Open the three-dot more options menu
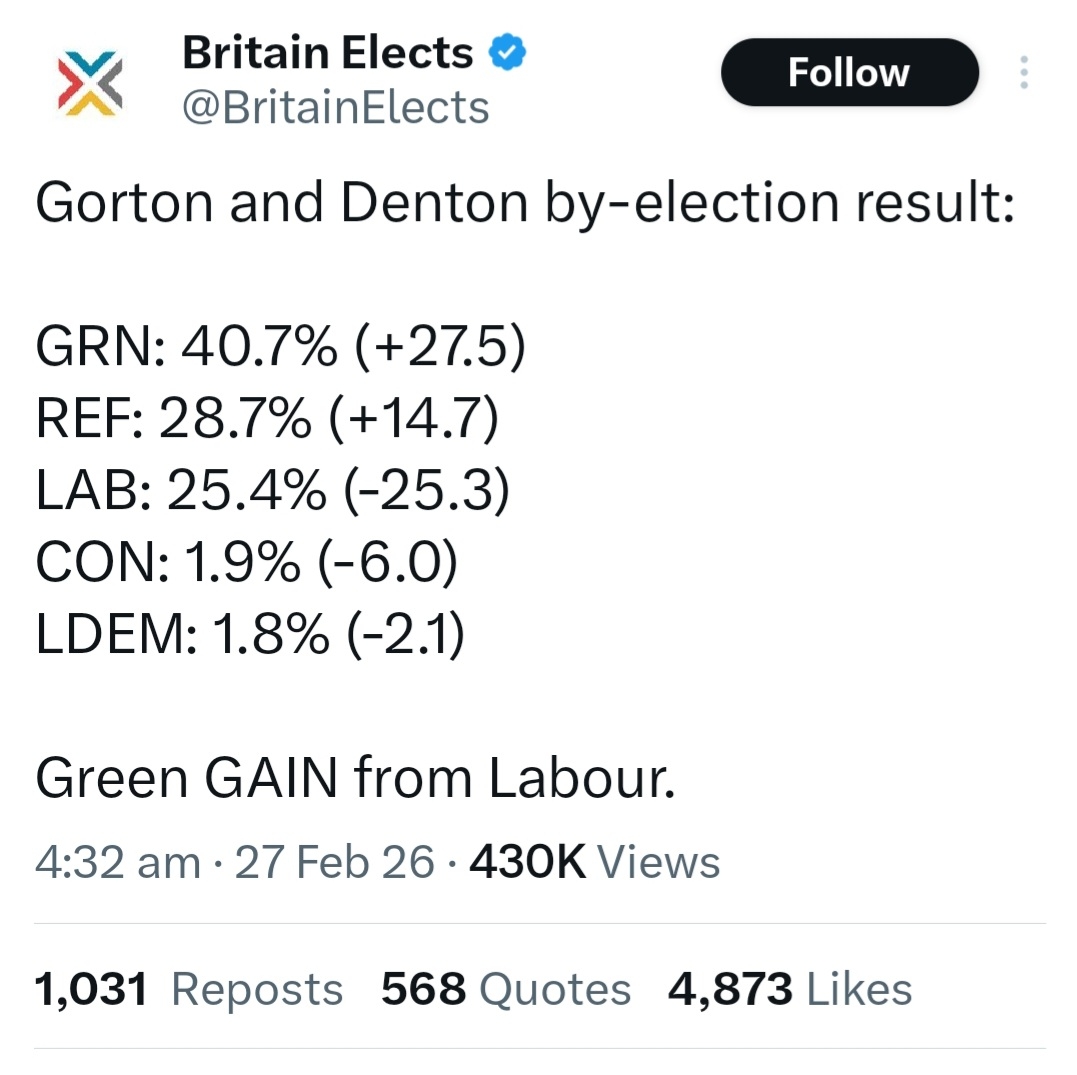Screen dimensions: 1077x1075 click(x=1023, y=73)
